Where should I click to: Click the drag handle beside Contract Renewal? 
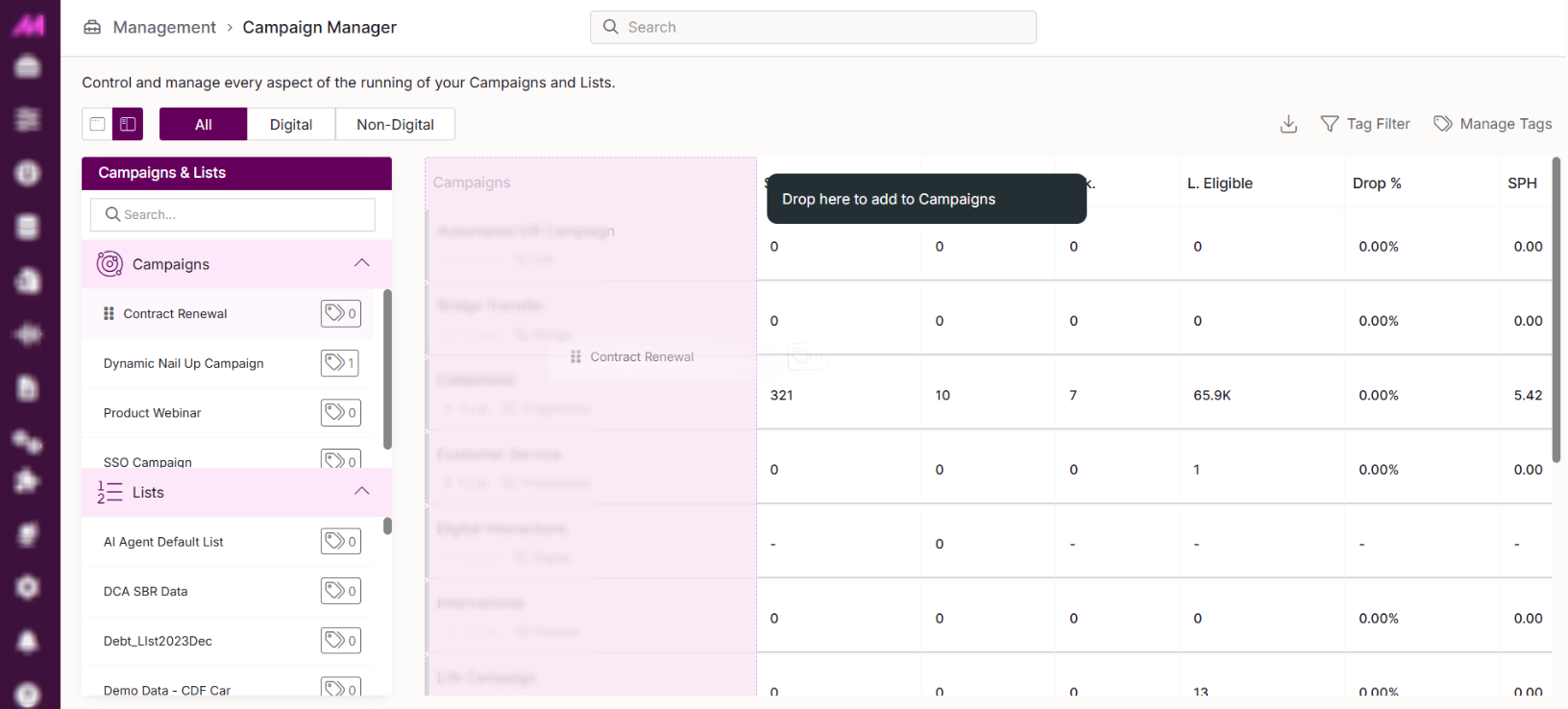click(109, 313)
